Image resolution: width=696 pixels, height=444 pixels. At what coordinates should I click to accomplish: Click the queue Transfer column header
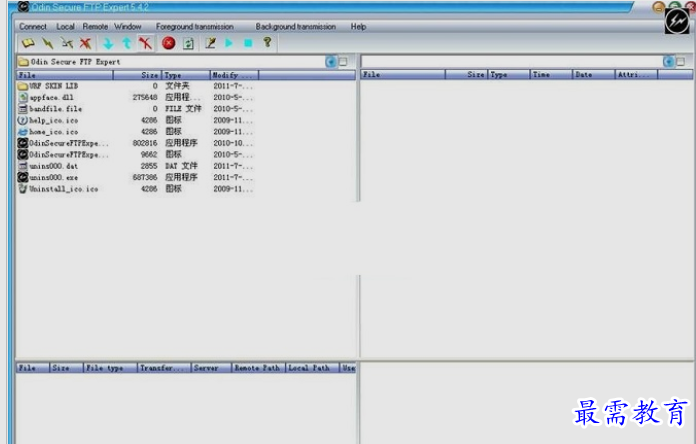click(164, 368)
